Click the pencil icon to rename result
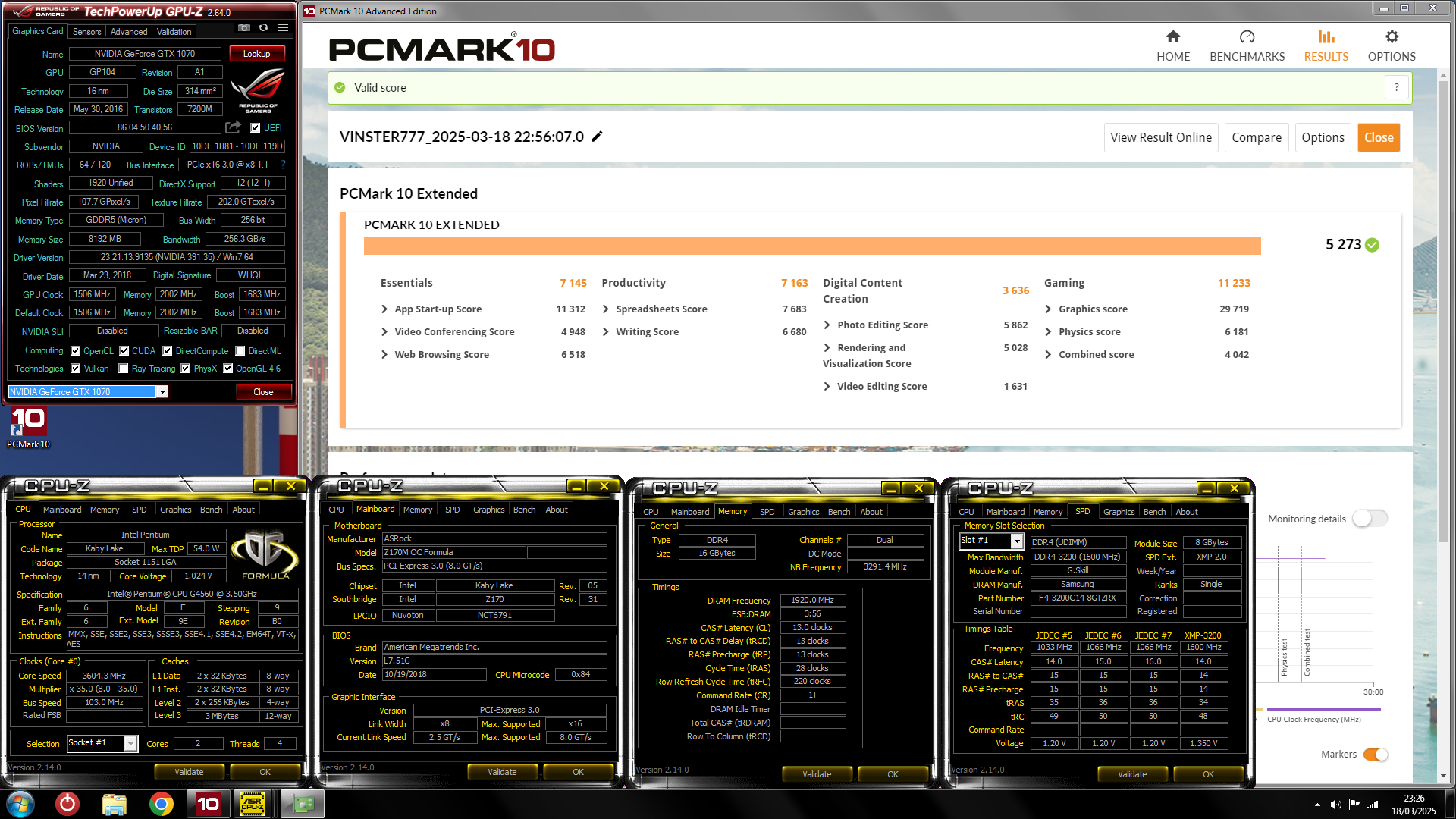The image size is (1456, 819). pyautogui.click(x=598, y=136)
